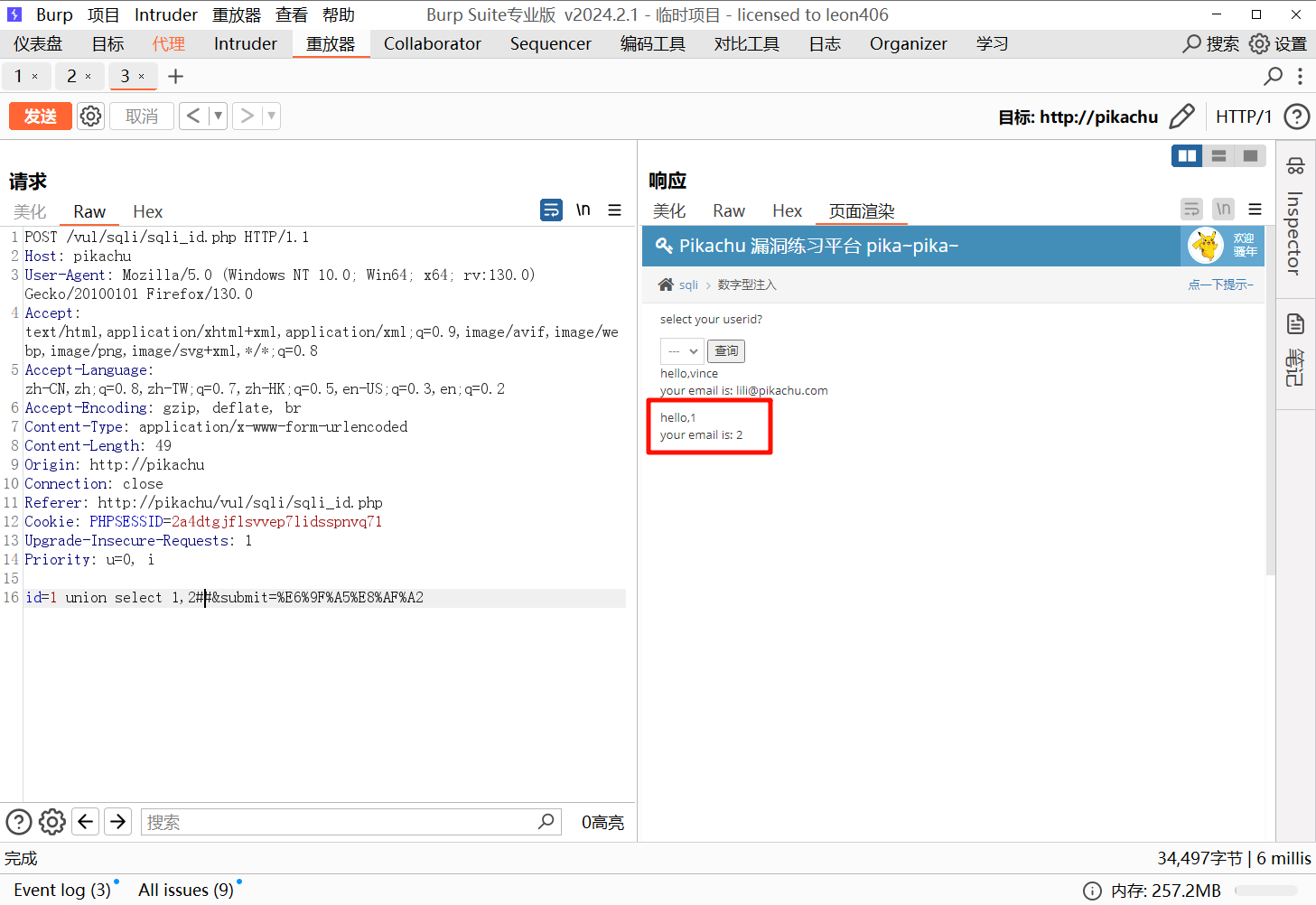Open history dropdown beside forward arrow

pos(271,116)
